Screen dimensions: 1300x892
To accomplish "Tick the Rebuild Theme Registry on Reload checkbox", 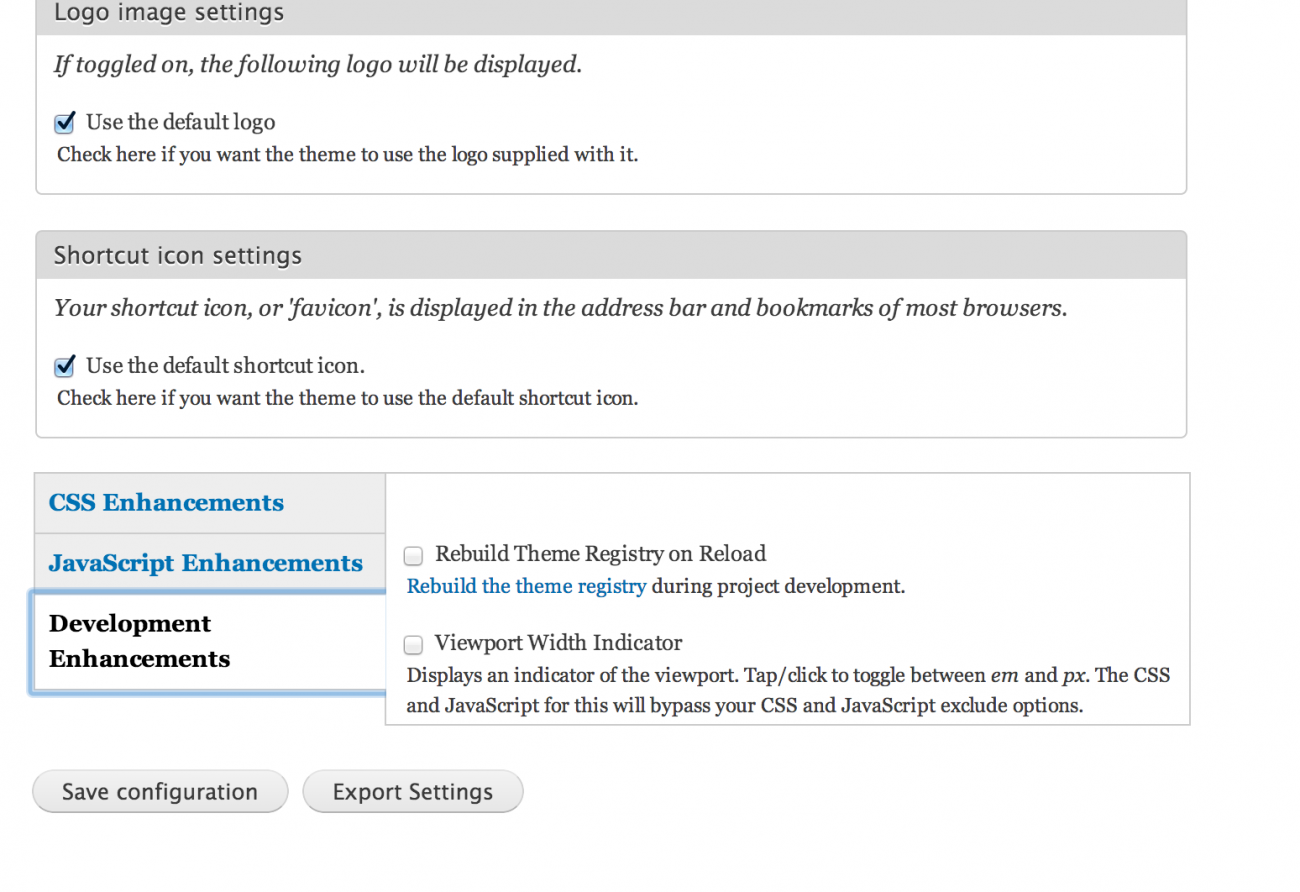I will pos(413,556).
